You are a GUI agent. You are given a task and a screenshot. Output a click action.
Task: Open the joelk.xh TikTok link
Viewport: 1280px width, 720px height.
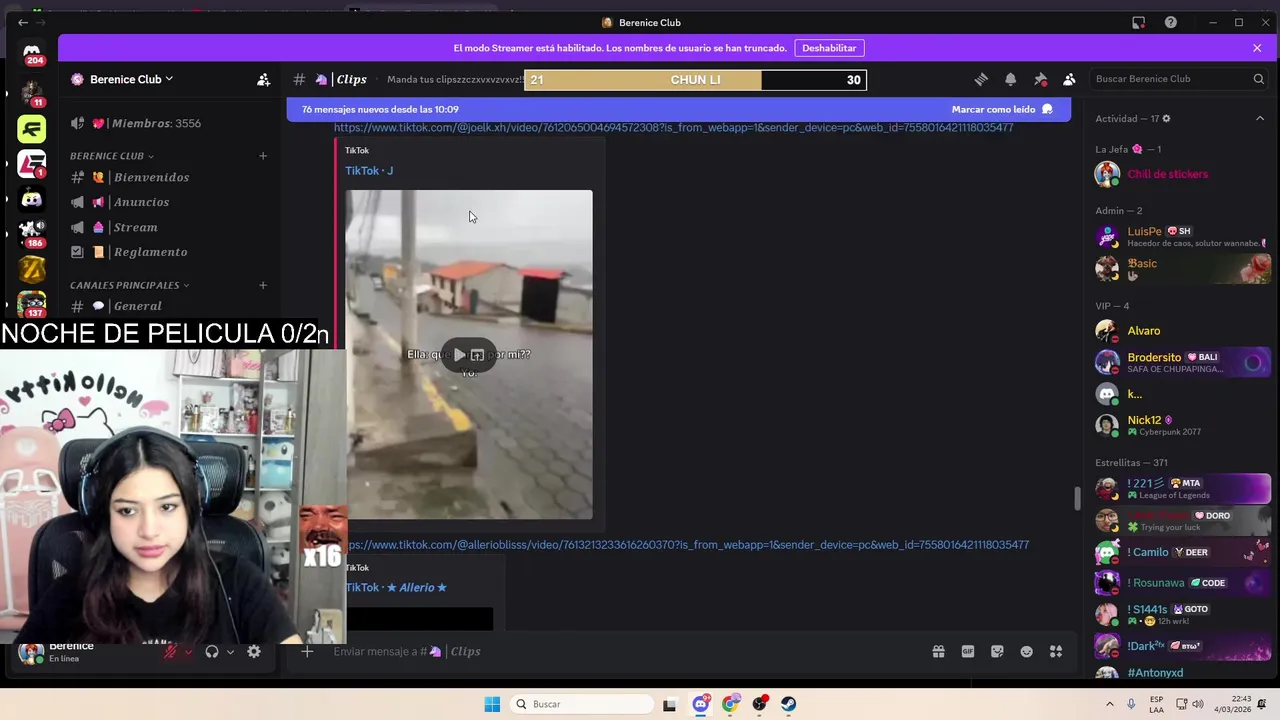point(673,127)
